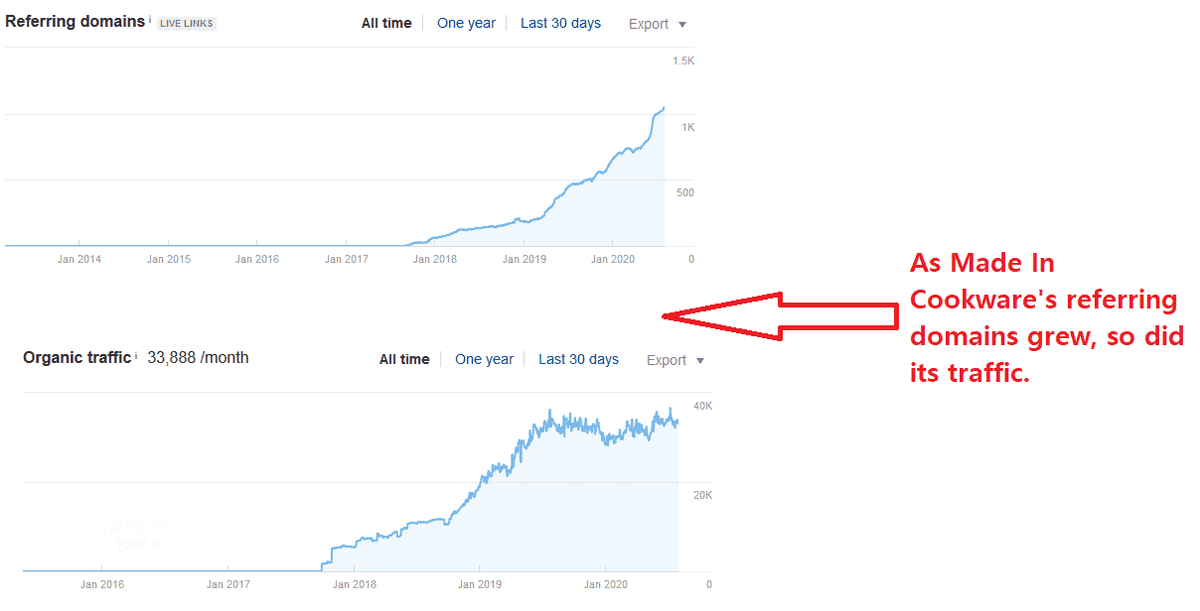Click the Referring domains heading
Image resolution: width=1200 pixels, height=611 pixels.
coord(75,21)
